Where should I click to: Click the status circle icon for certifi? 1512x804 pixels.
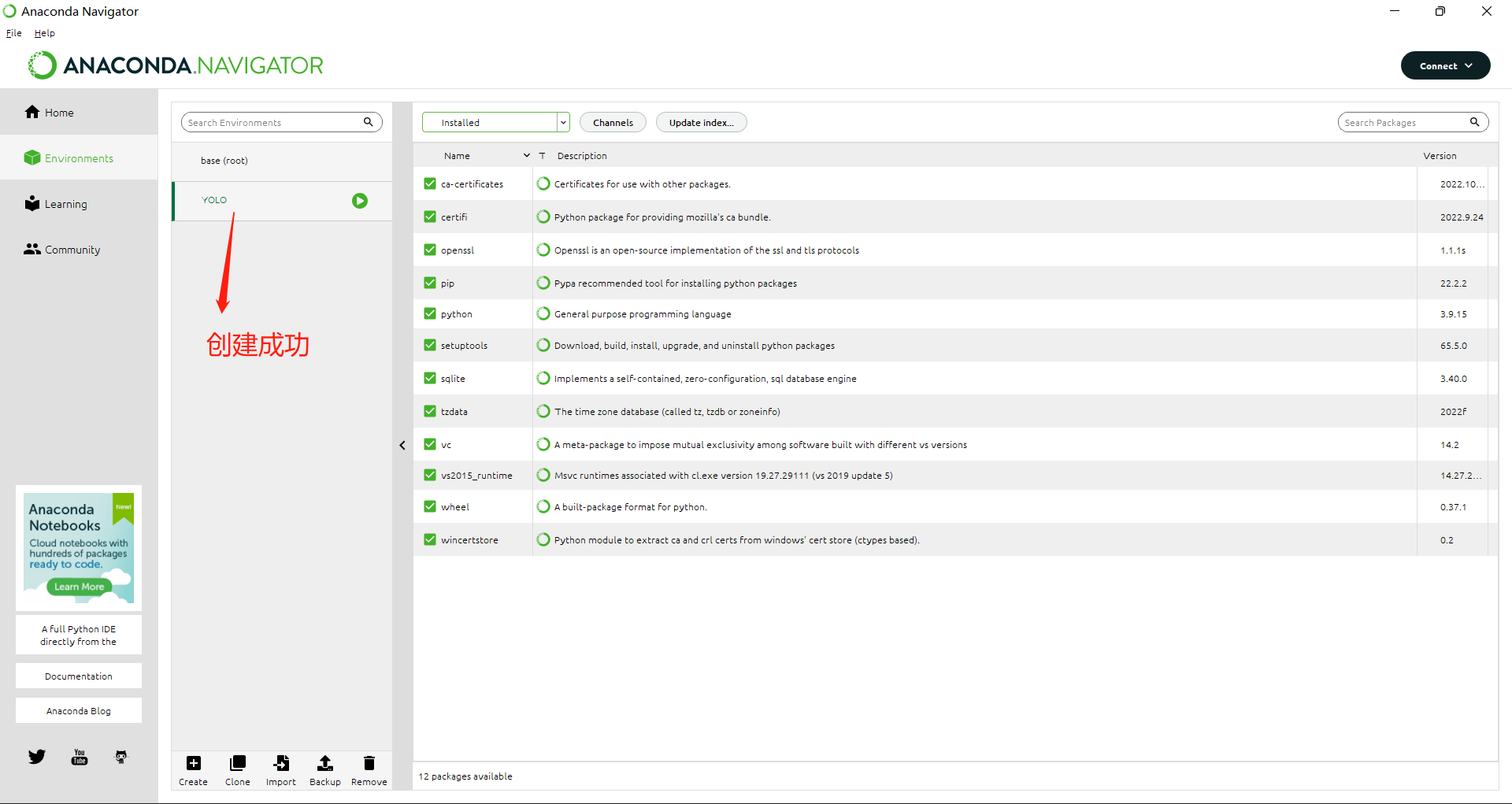pyautogui.click(x=543, y=217)
